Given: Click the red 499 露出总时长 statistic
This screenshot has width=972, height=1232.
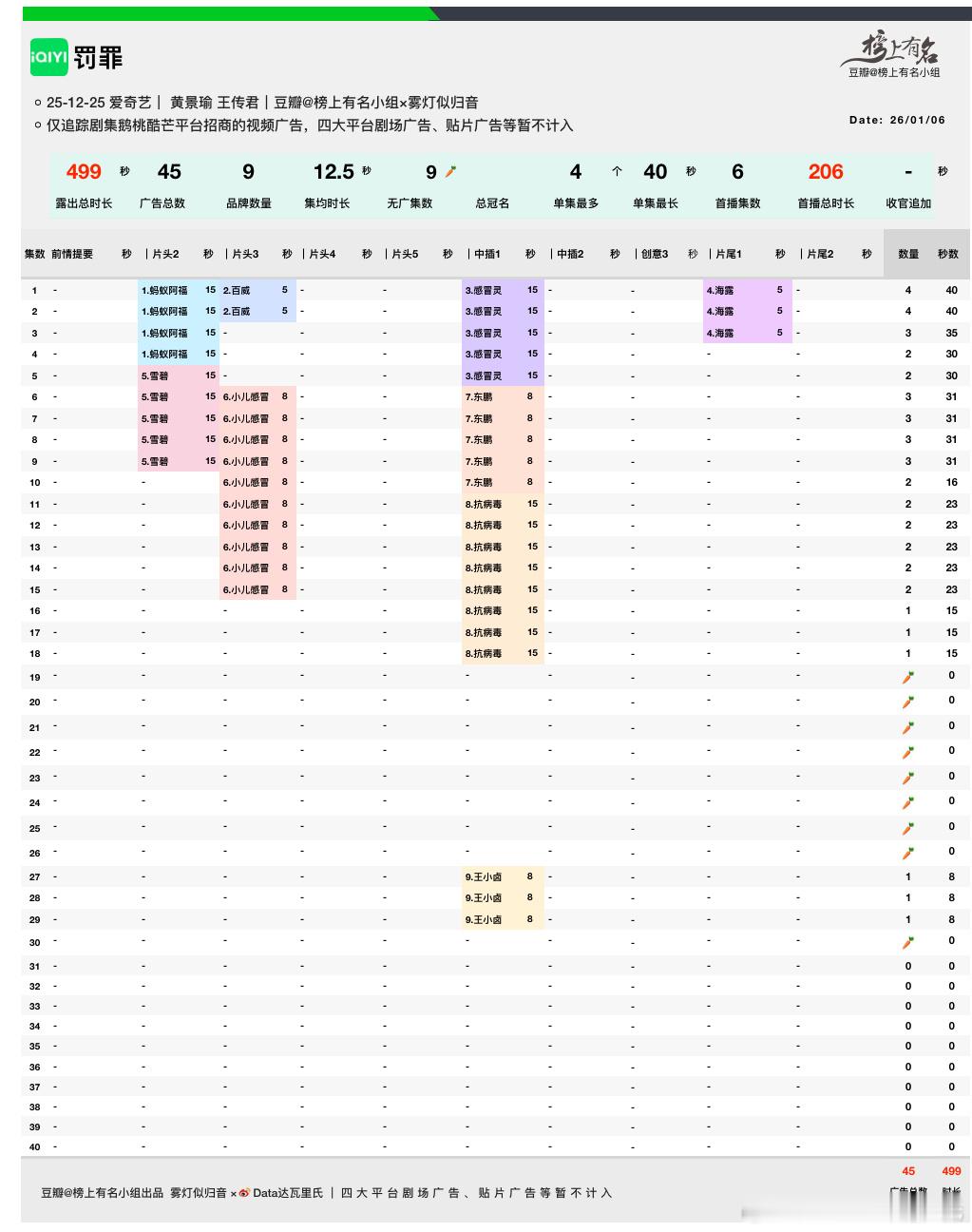Looking at the screenshot, I should point(84,172).
